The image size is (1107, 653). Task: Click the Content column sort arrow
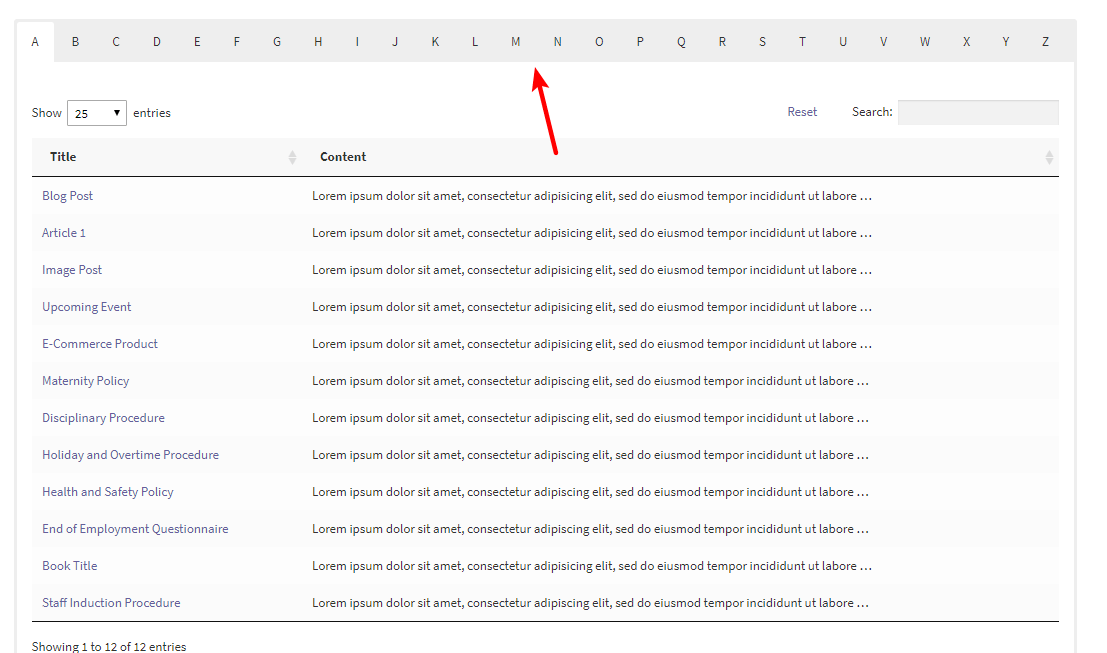click(1048, 157)
